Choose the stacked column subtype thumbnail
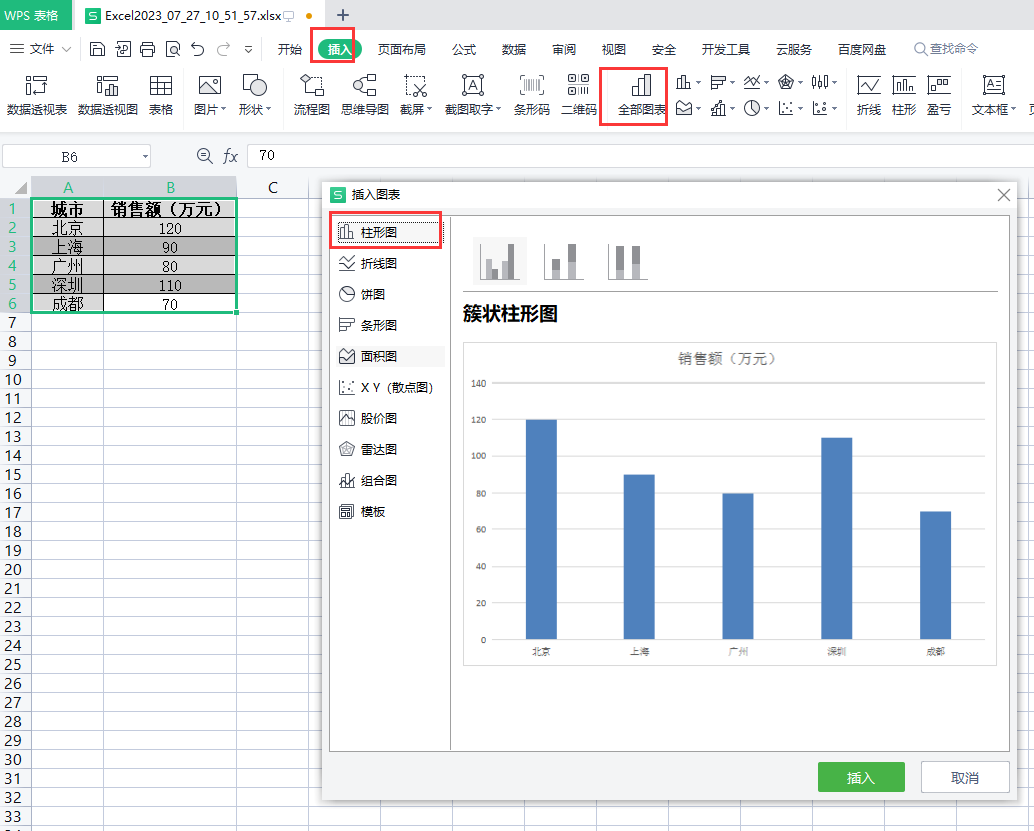This screenshot has width=1034, height=831. coord(564,261)
